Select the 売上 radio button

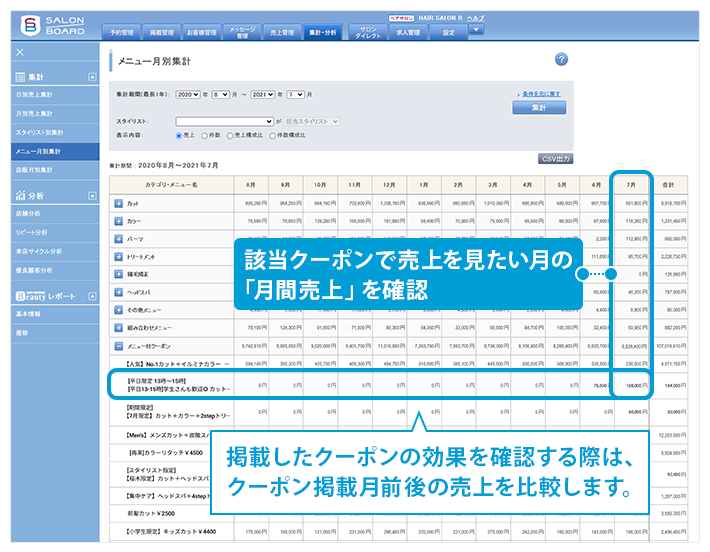click(x=180, y=133)
